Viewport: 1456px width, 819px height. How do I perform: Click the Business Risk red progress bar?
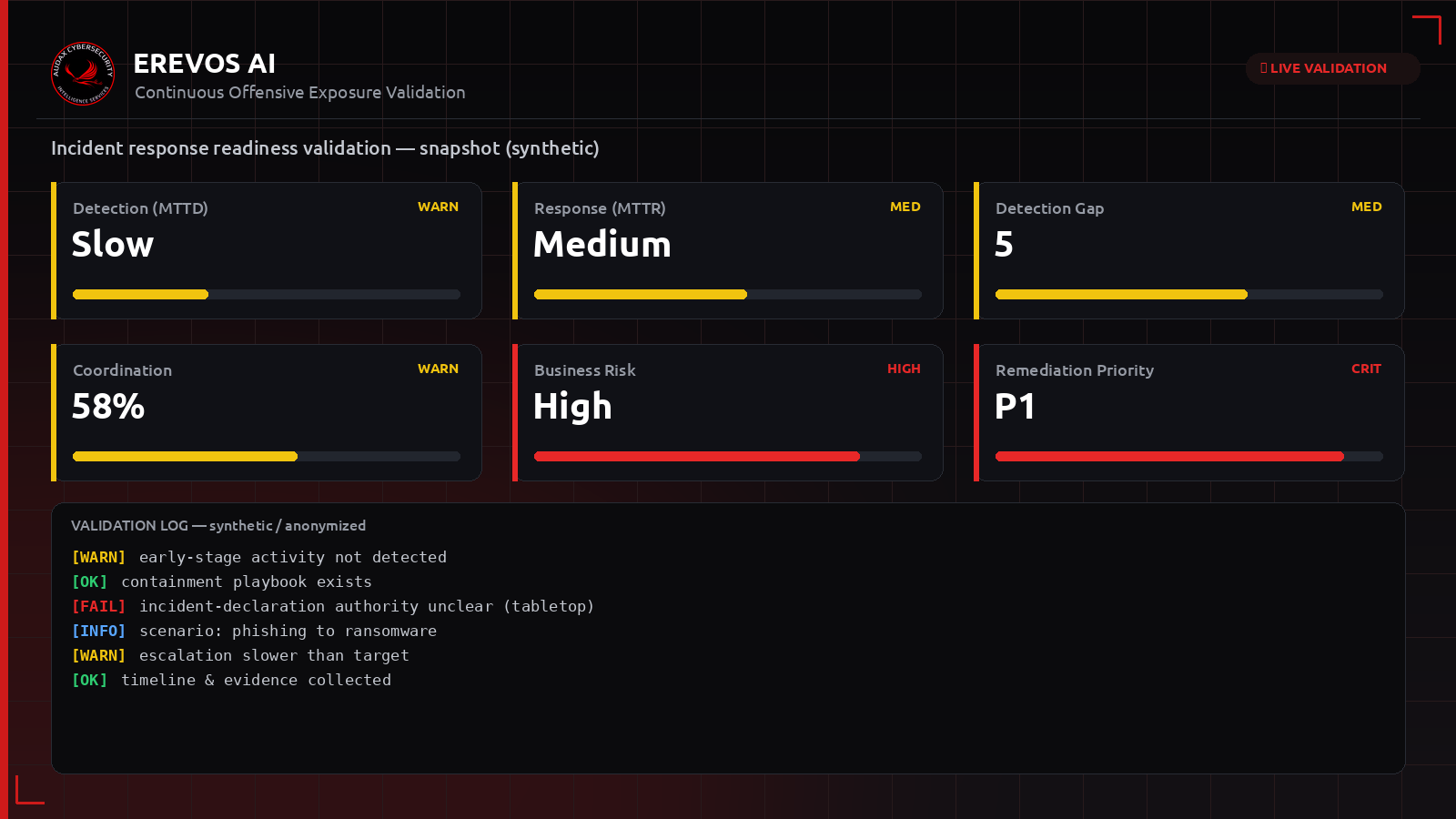click(728, 456)
